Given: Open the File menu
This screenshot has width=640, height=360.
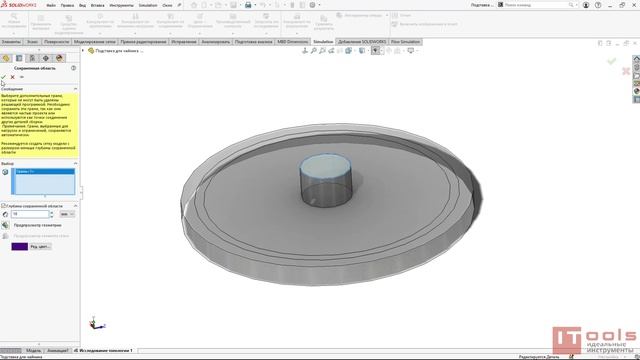Looking at the screenshot, I should [x=51, y=5].
